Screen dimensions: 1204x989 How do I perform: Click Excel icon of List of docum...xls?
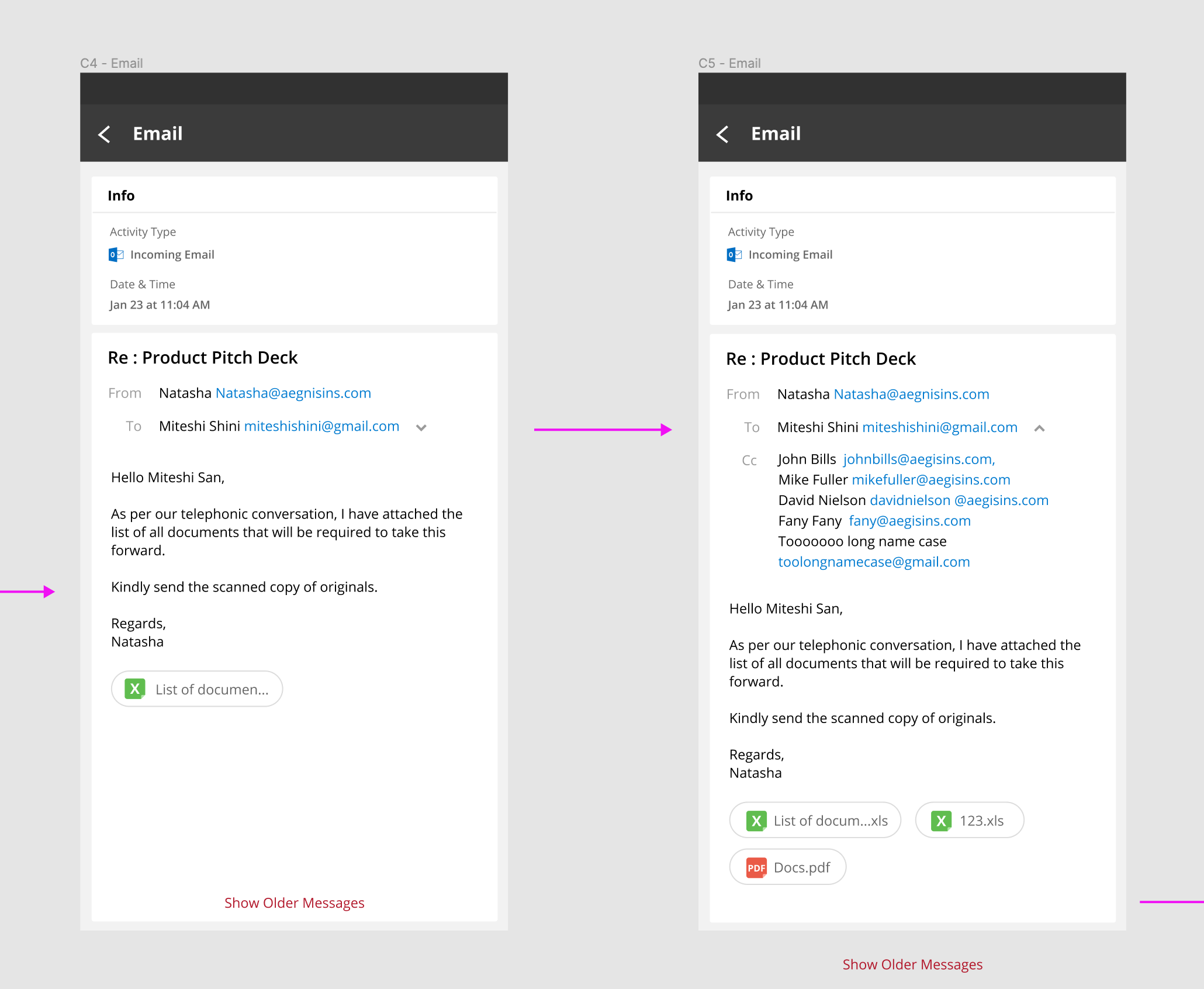(756, 821)
